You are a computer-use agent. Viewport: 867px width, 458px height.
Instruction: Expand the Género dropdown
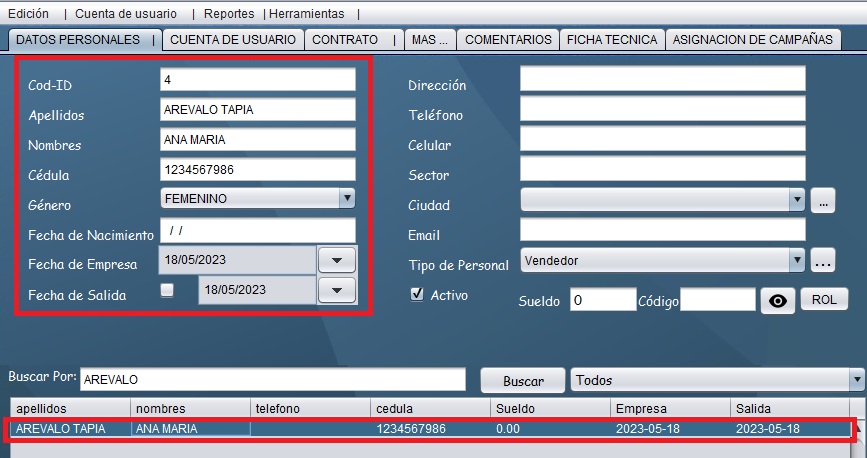tap(346, 199)
